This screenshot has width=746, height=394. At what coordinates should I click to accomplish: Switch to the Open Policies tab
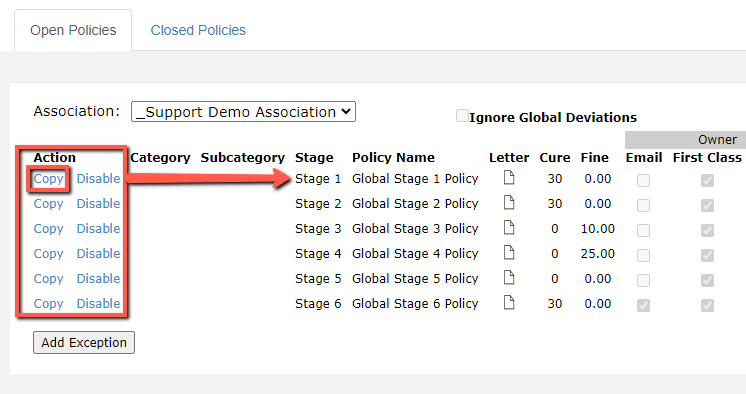point(73,30)
